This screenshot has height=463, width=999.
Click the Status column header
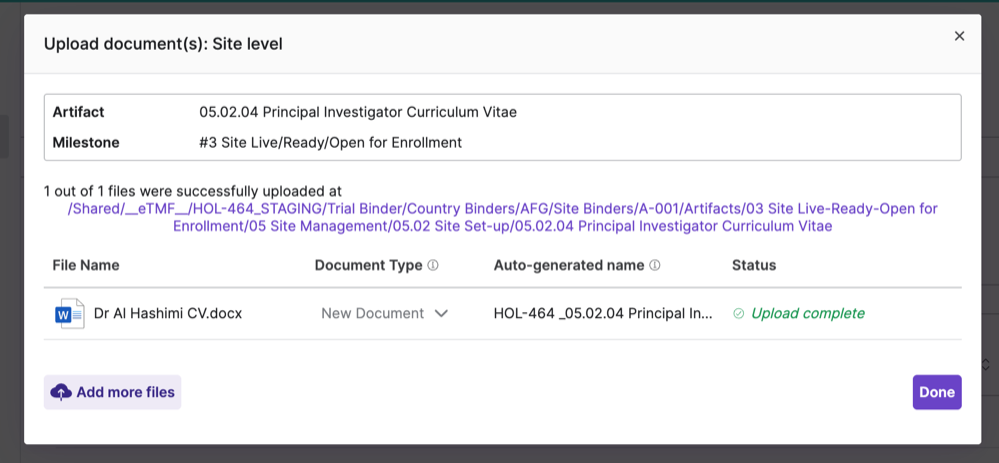pos(754,265)
